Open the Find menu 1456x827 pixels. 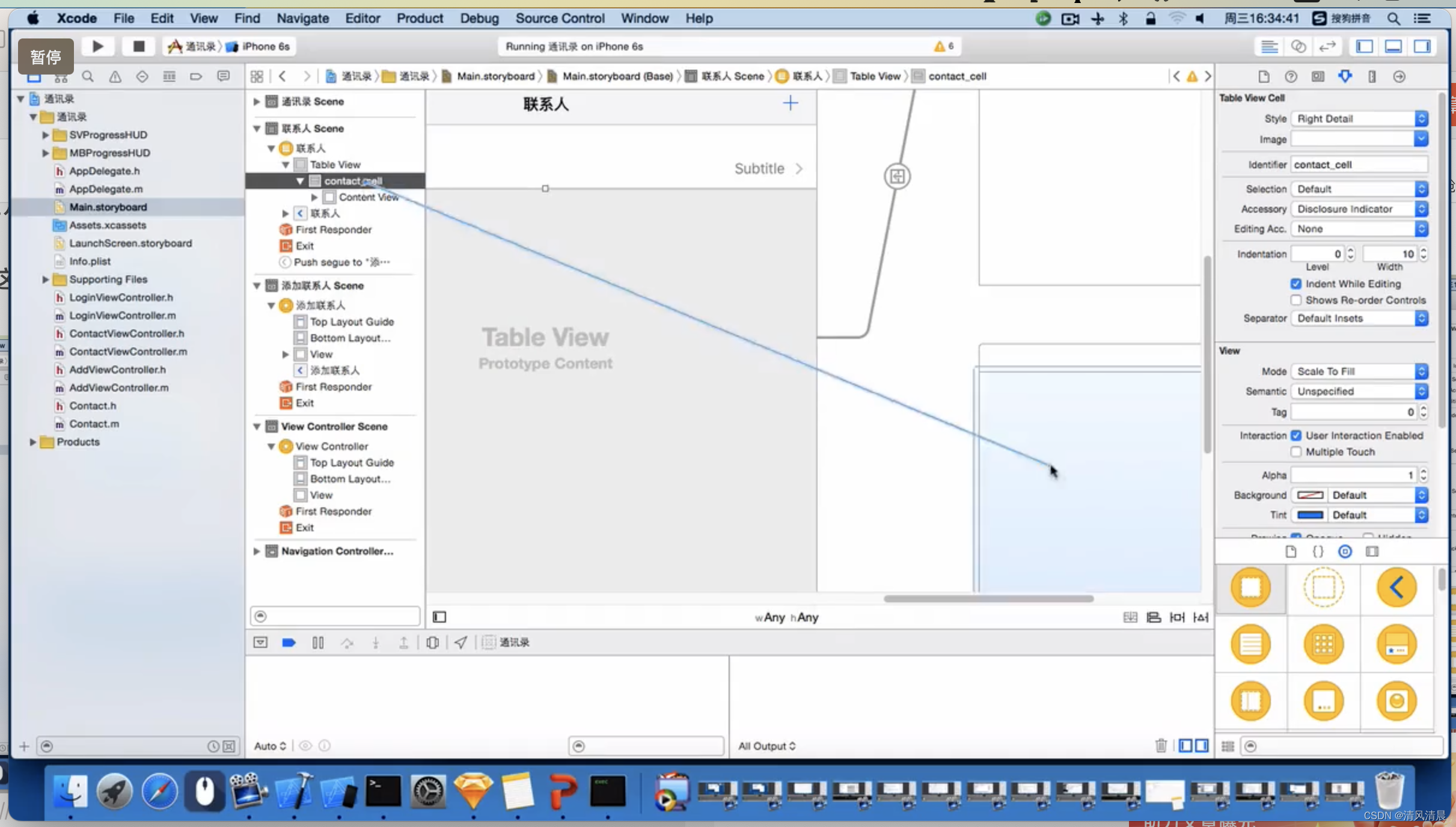tap(247, 18)
